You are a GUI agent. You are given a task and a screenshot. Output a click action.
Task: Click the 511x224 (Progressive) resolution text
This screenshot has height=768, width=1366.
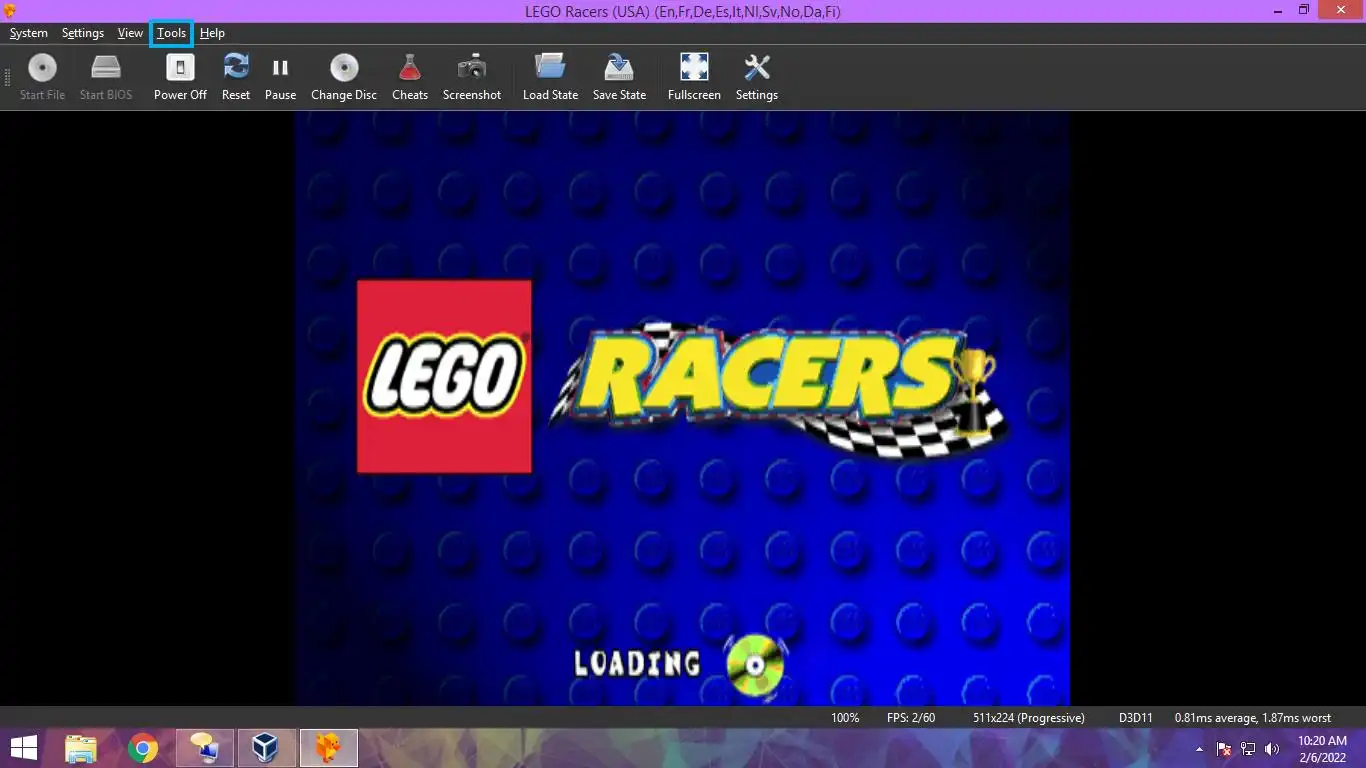click(x=1029, y=718)
